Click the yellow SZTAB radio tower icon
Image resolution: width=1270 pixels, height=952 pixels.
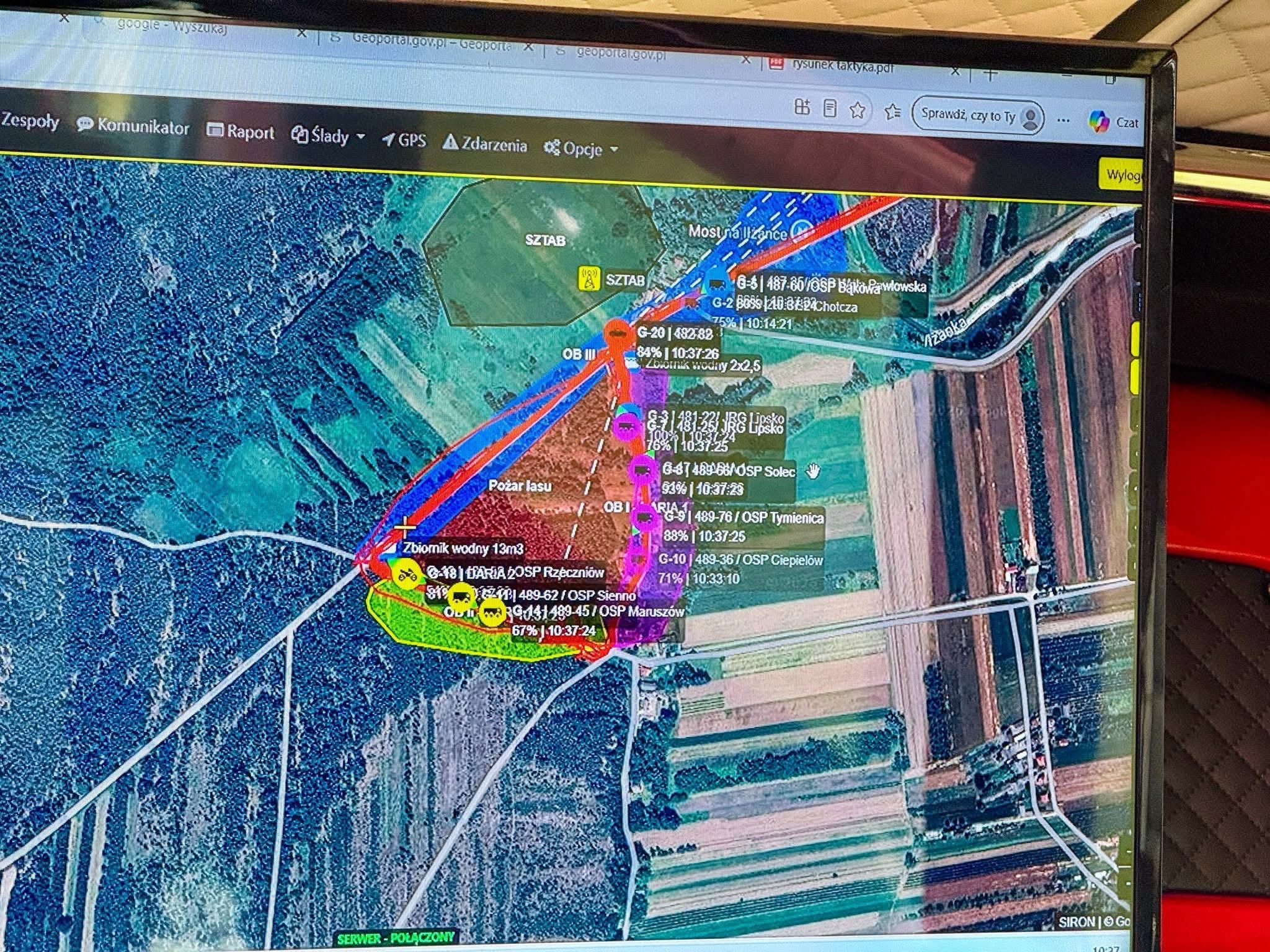click(589, 278)
